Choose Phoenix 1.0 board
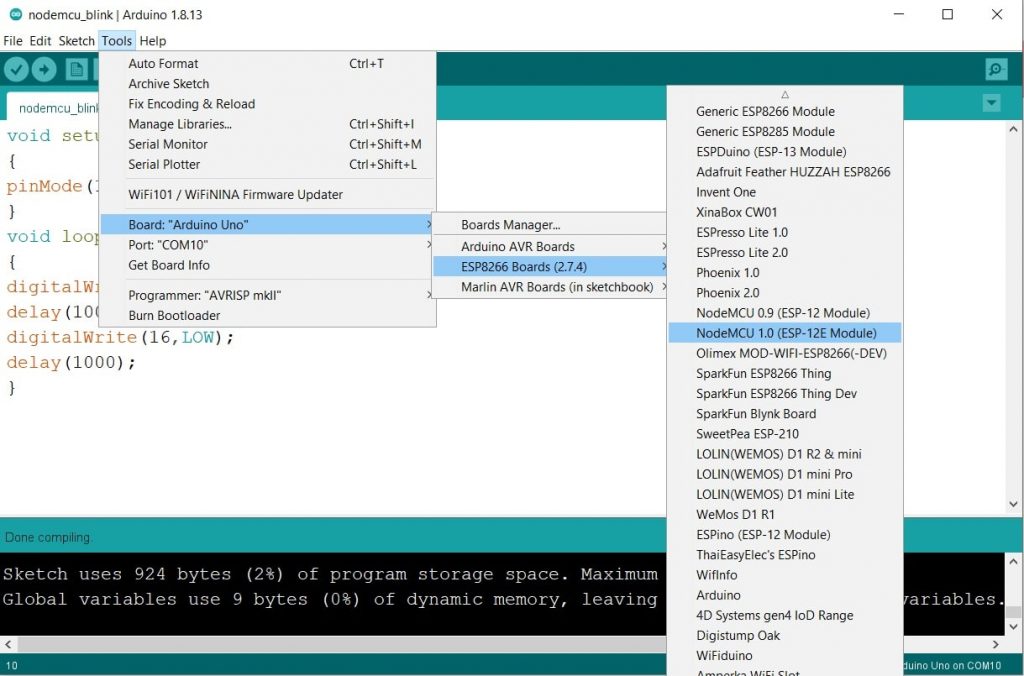1024x676 pixels. tap(785, 272)
